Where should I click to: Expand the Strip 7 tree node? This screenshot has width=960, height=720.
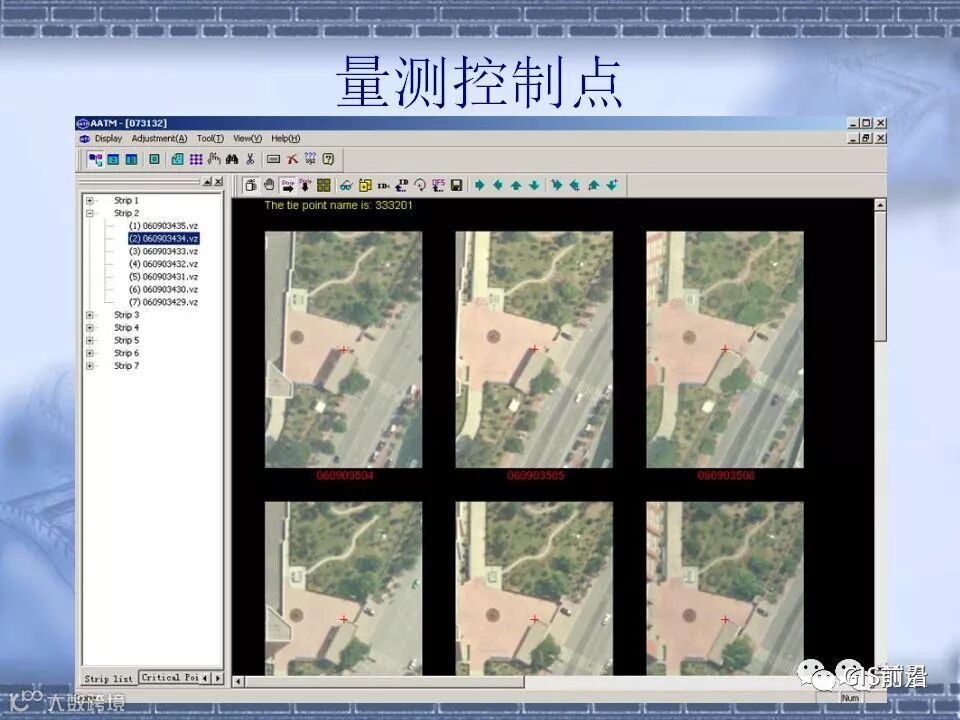pyautogui.click(x=90, y=366)
